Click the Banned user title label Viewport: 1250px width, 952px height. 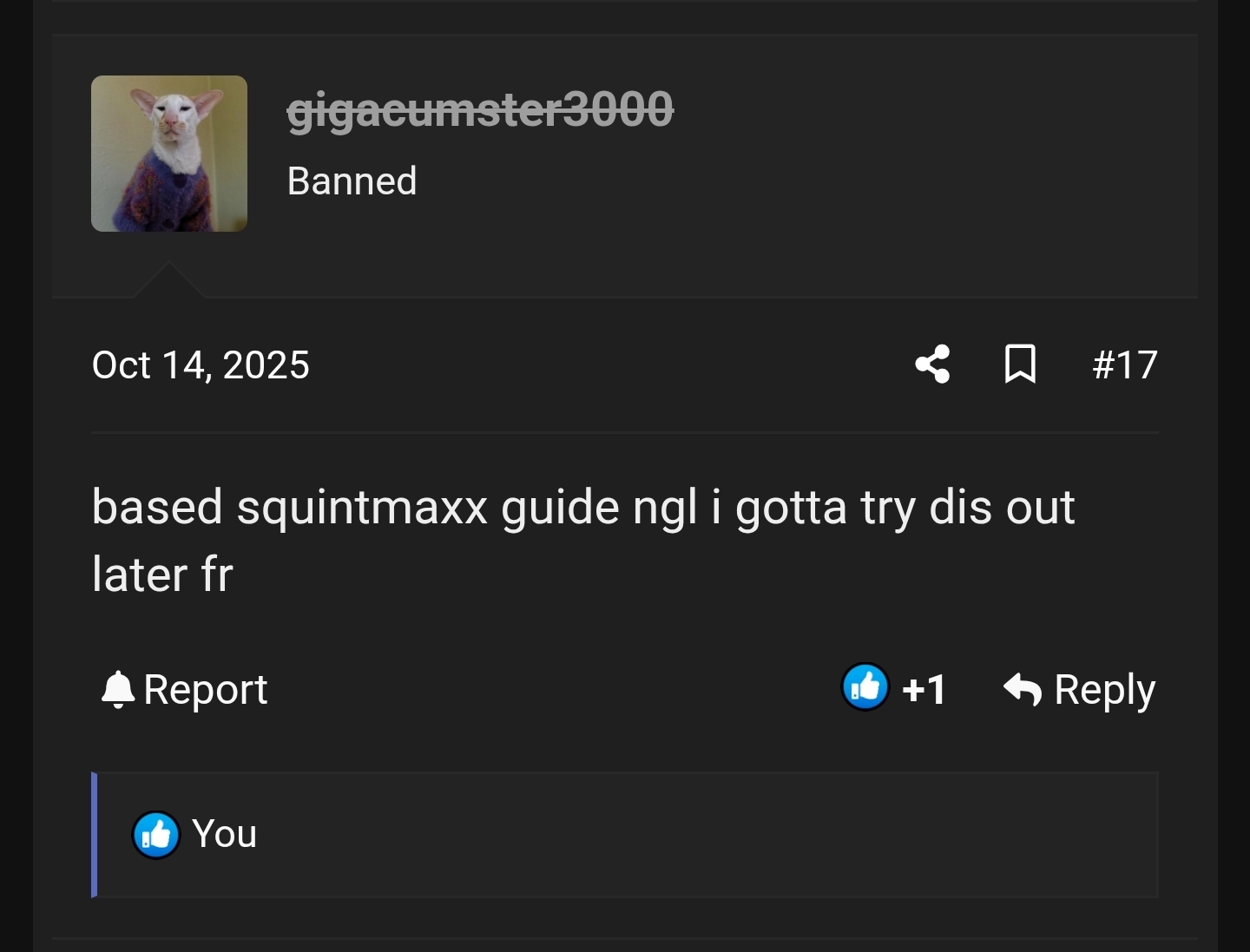point(352,181)
